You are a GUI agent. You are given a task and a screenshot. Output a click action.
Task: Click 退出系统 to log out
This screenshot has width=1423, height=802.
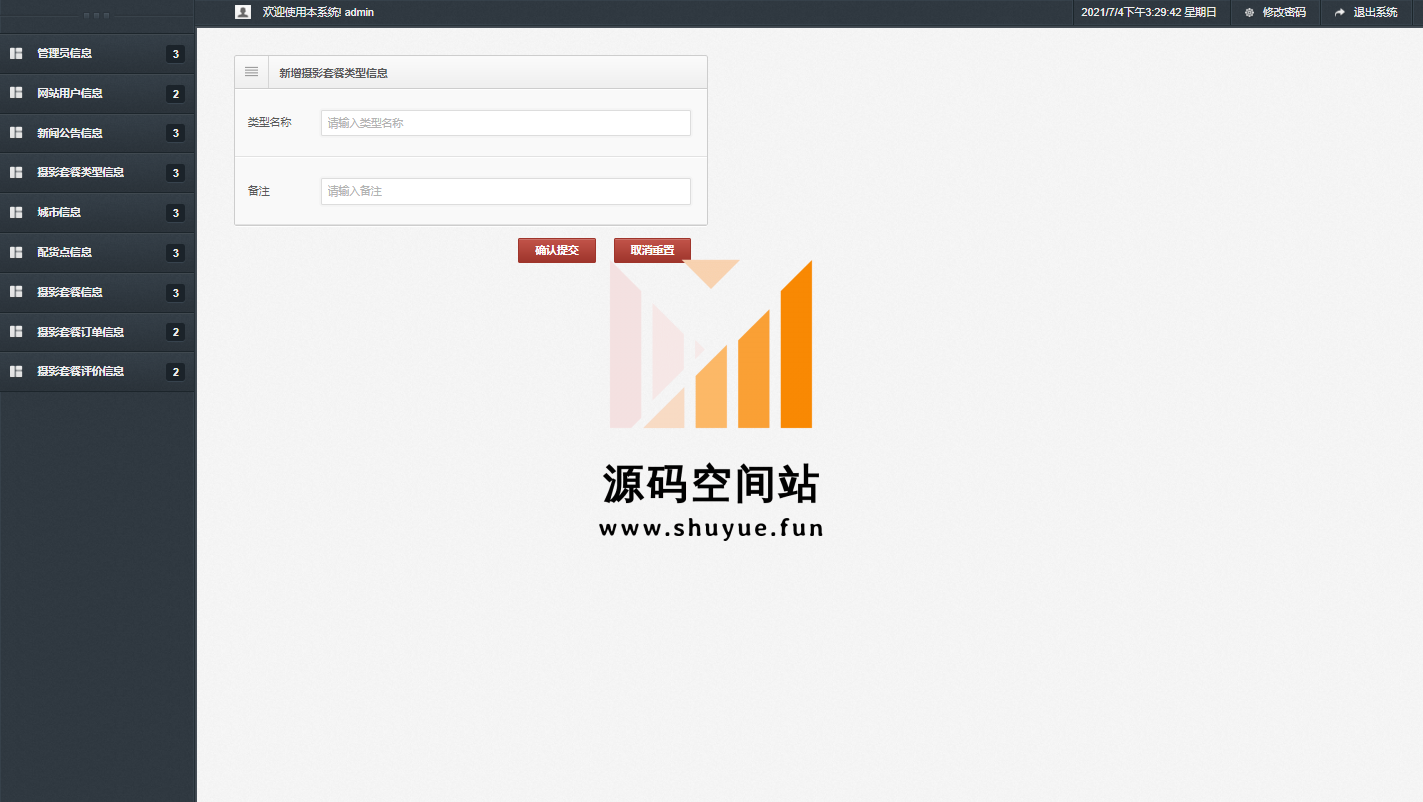coord(1375,12)
